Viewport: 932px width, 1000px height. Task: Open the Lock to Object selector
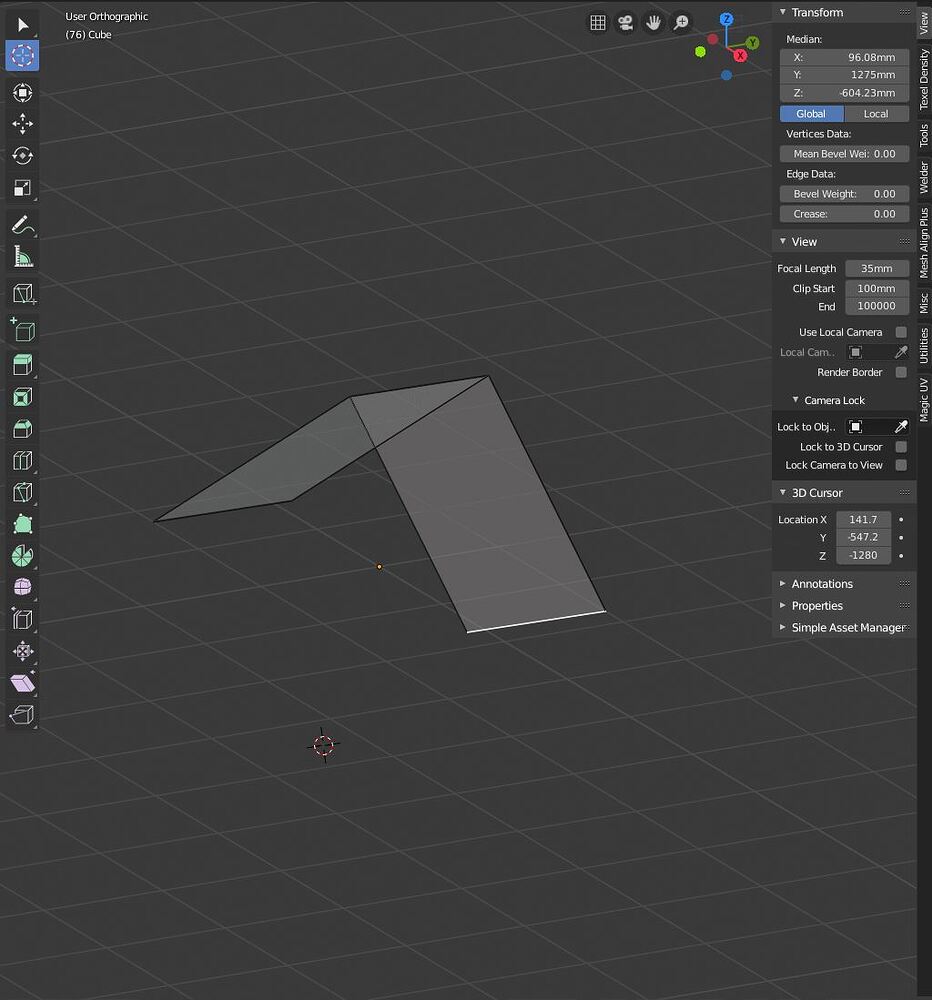(x=869, y=427)
